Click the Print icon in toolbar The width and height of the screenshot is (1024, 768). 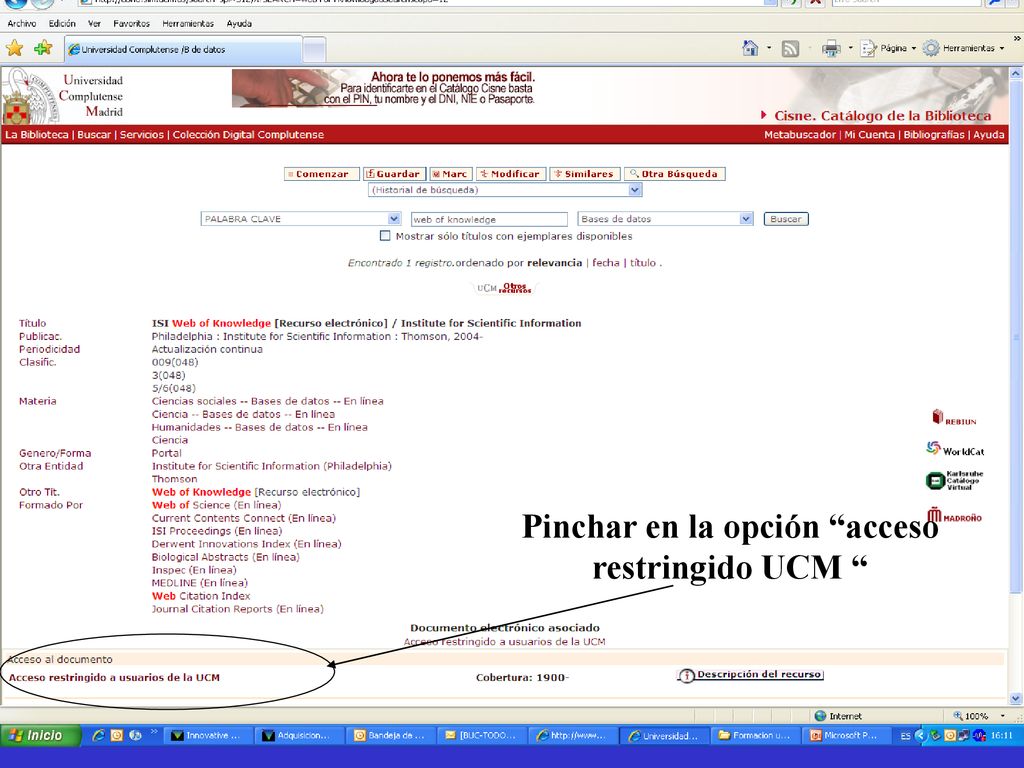pyautogui.click(x=831, y=48)
